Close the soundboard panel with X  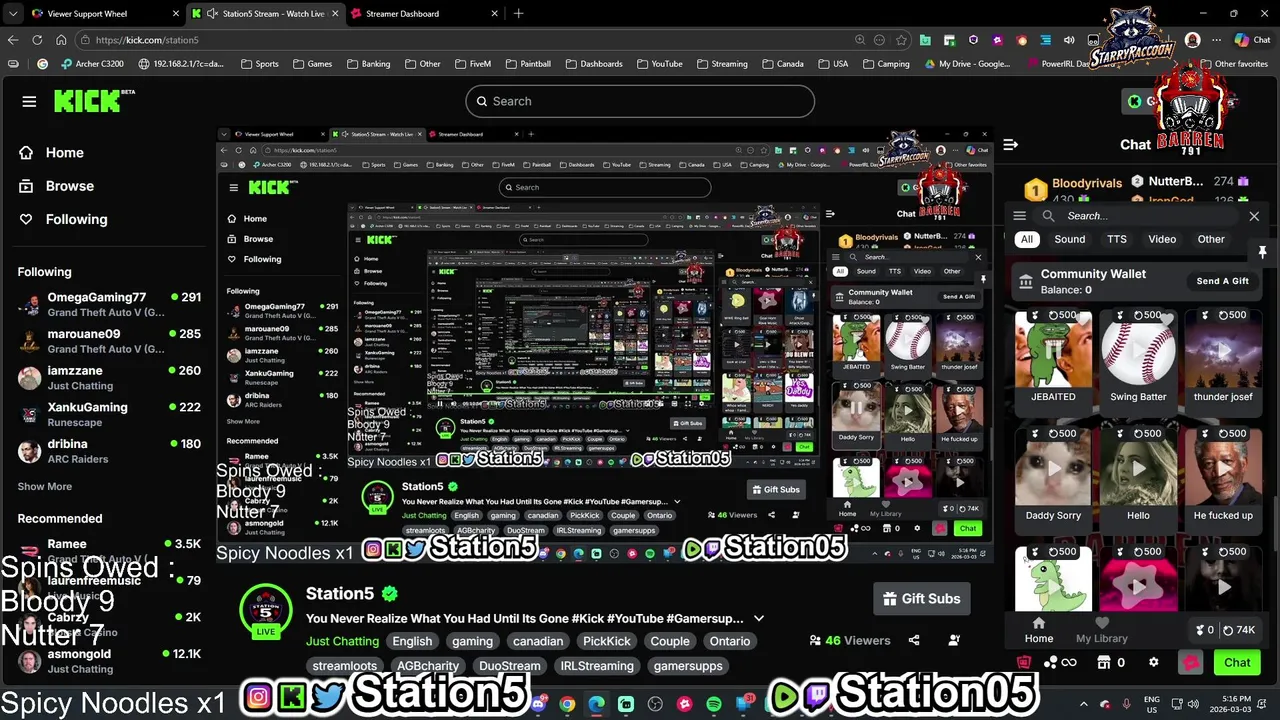point(1254,216)
